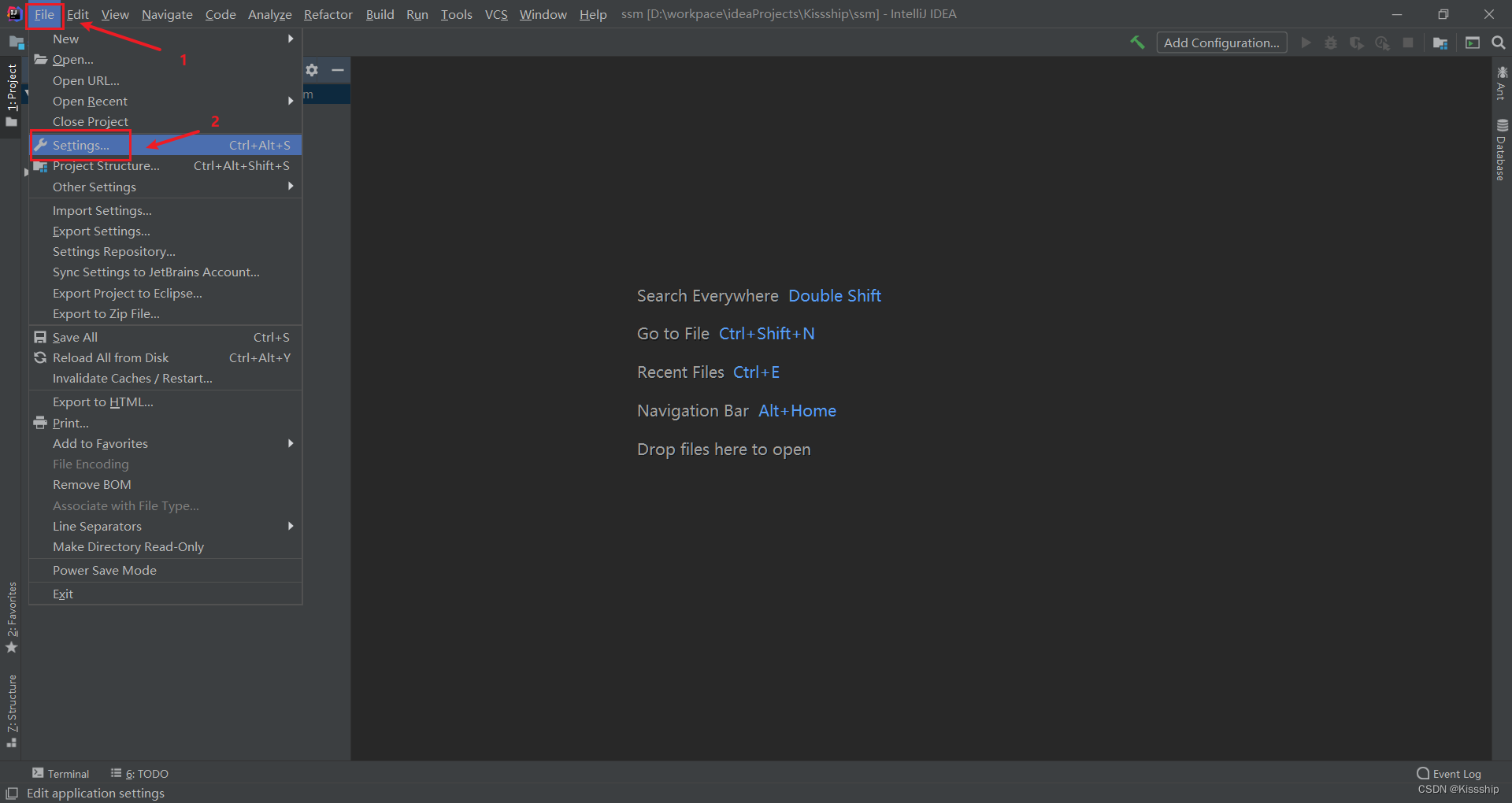Select Remove BOM

tap(165, 484)
